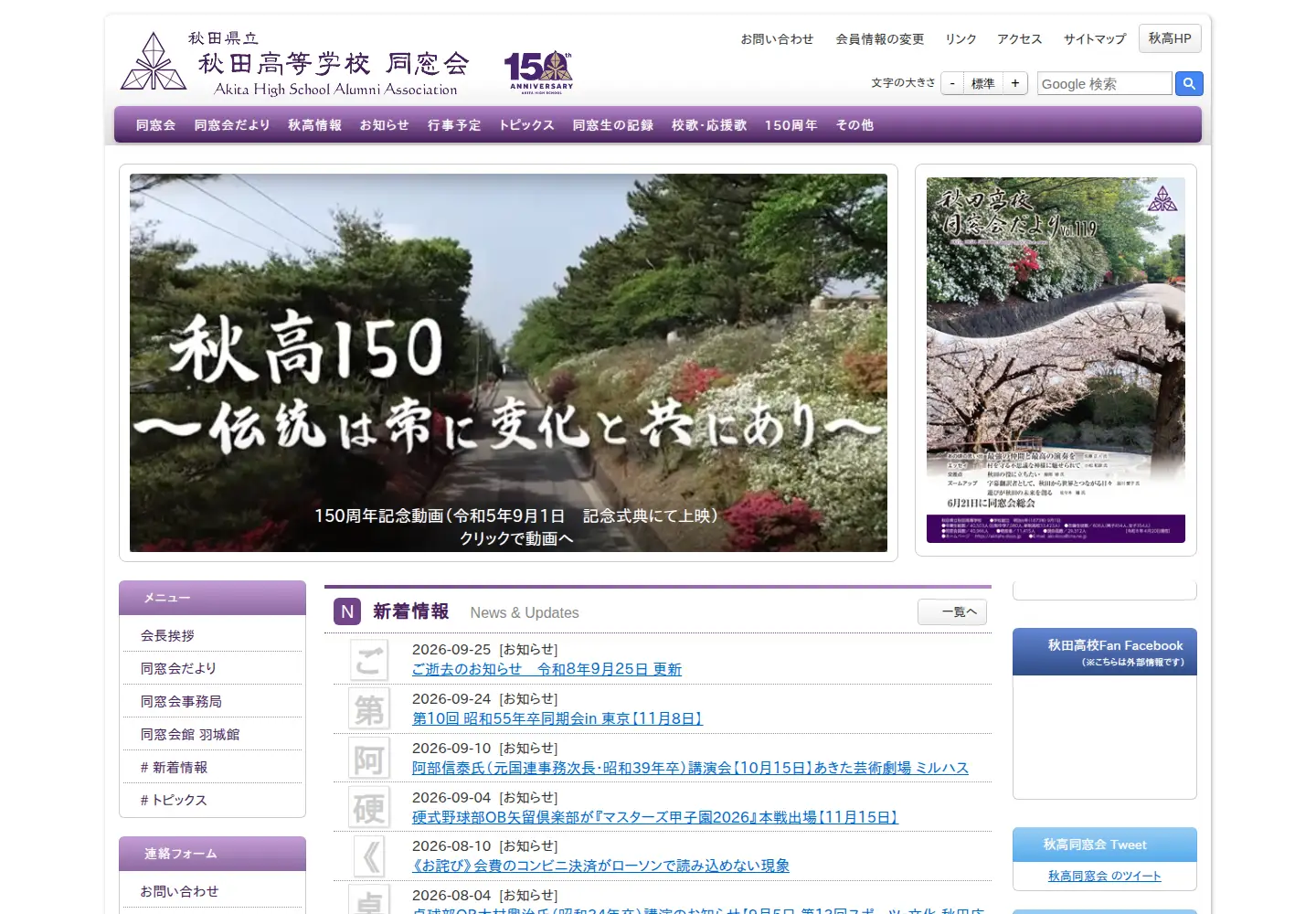Increase font size with the plus button

pyautogui.click(x=1015, y=83)
